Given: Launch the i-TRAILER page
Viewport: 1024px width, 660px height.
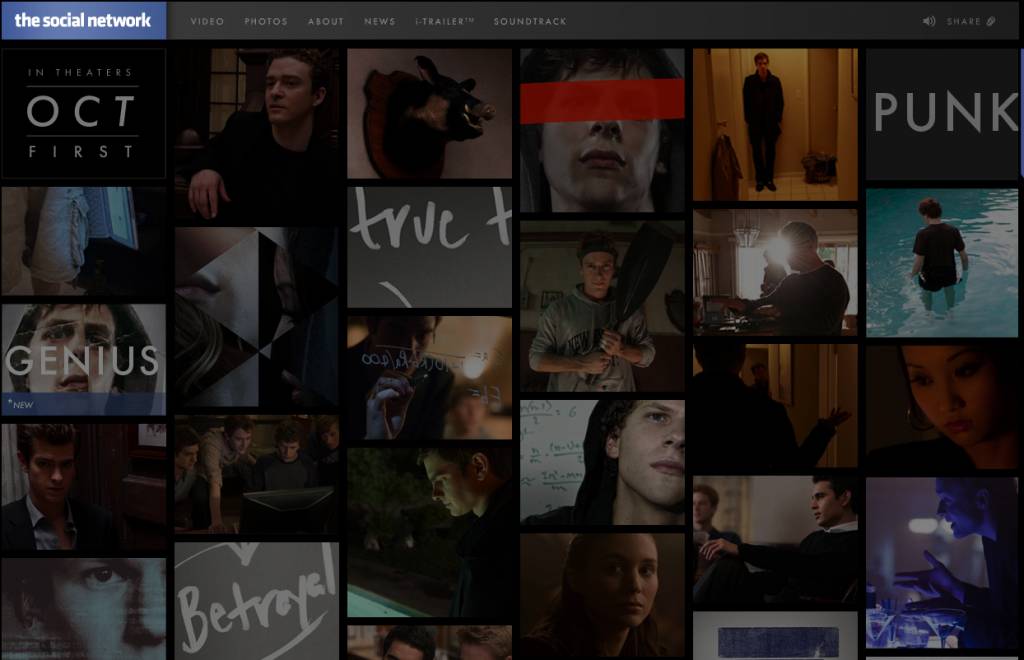Looking at the screenshot, I should tap(444, 22).
